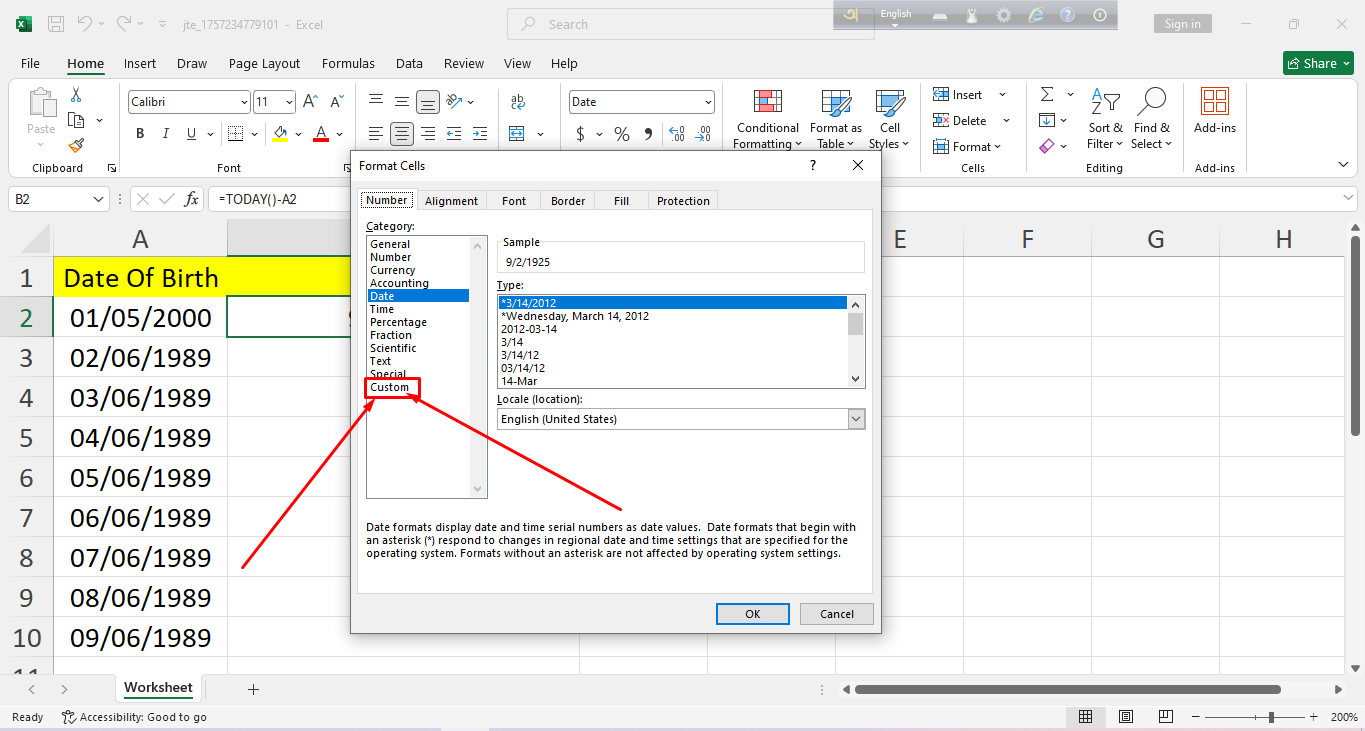
Task: Apply Bold formatting from the ribbon
Action: pyautogui.click(x=140, y=134)
